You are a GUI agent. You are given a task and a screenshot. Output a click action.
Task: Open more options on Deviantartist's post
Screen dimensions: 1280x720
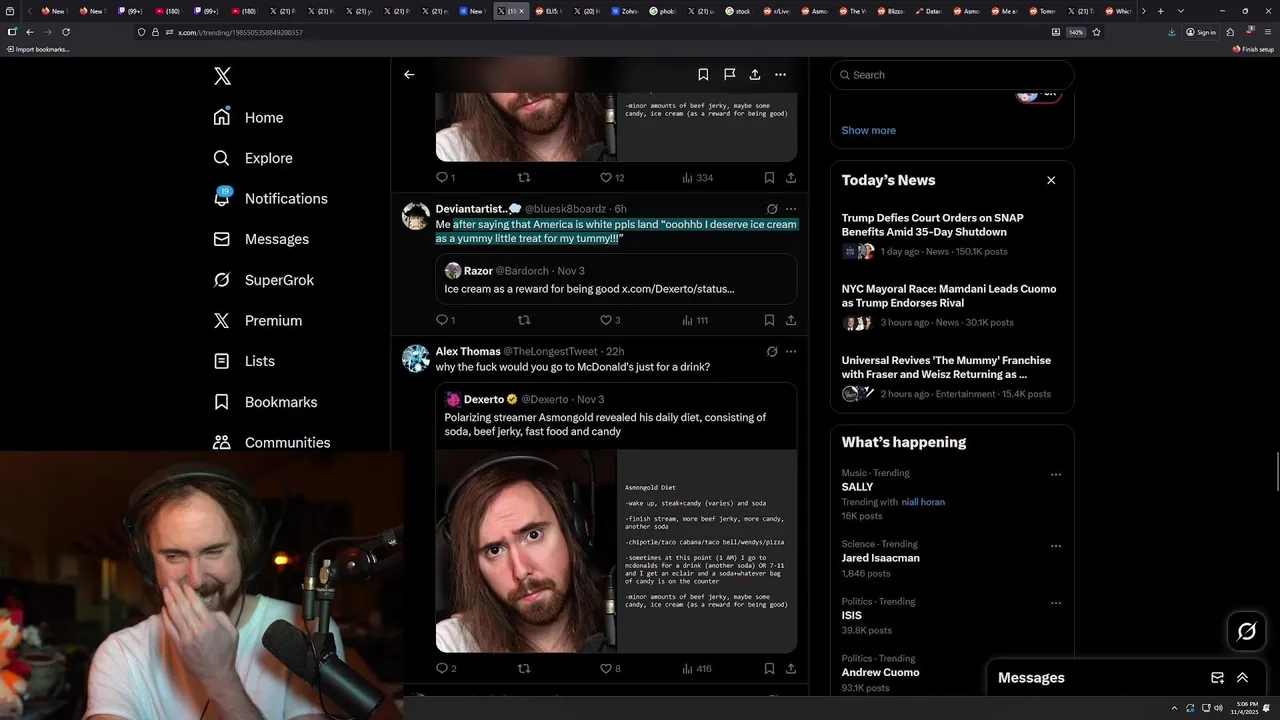791,209
